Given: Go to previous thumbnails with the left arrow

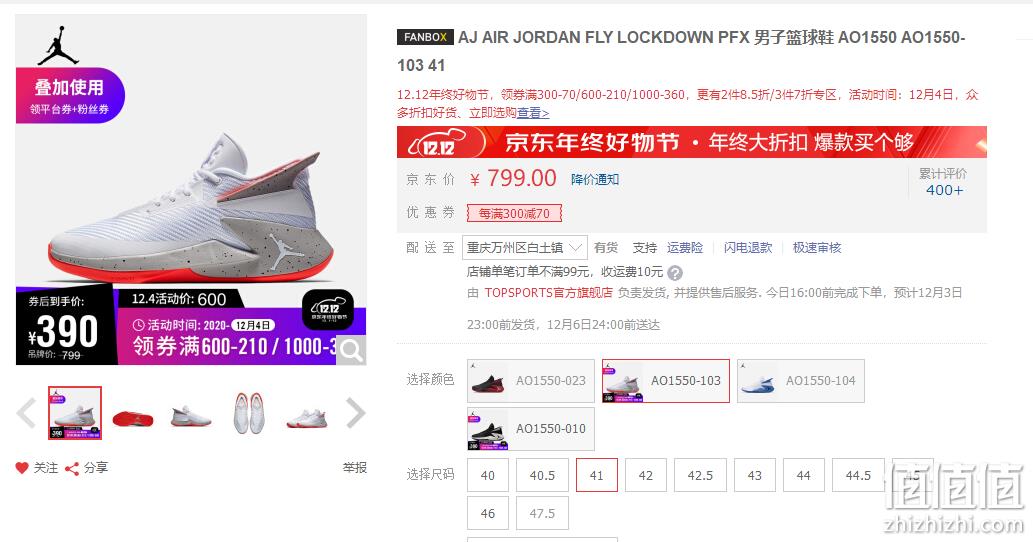Looking at the screenshot, I should pos(27,414).
